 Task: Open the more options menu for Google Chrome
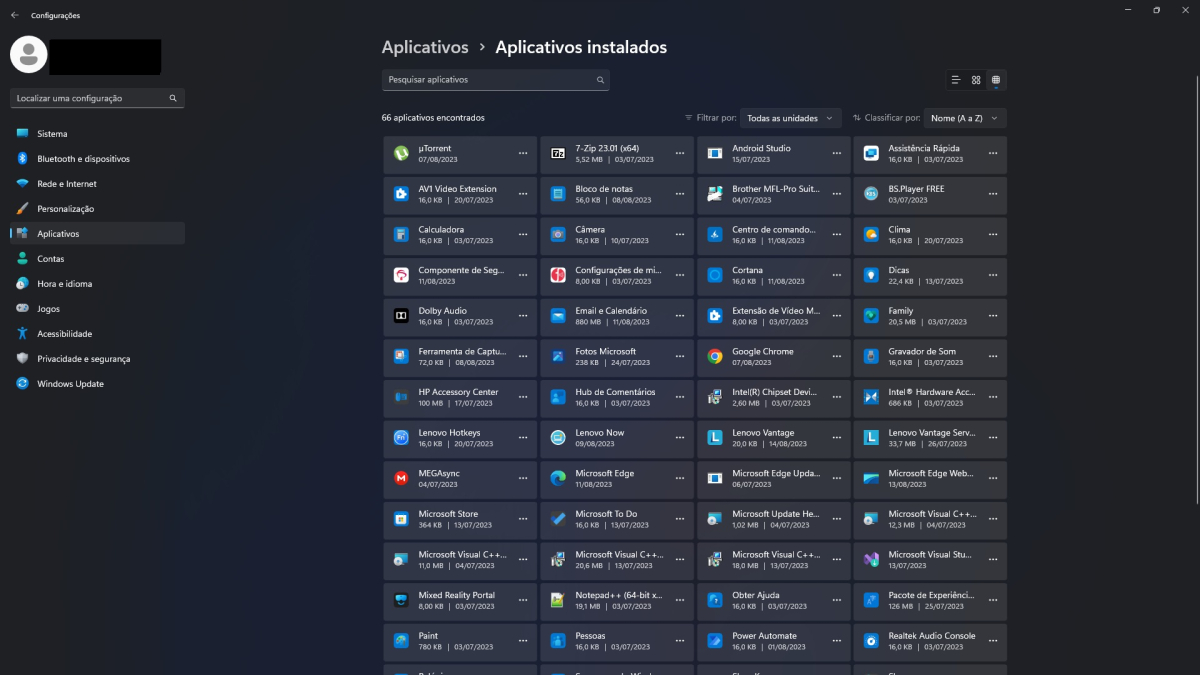click(836, 356)
